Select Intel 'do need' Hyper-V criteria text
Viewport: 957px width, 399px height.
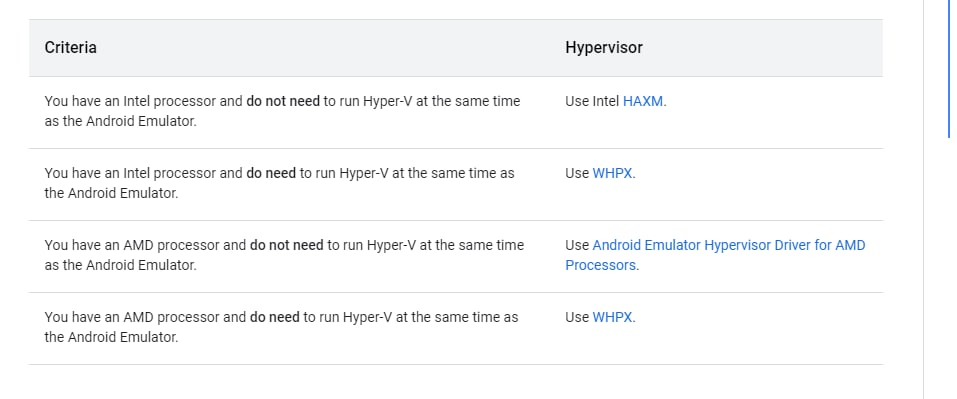click(280, 183)
